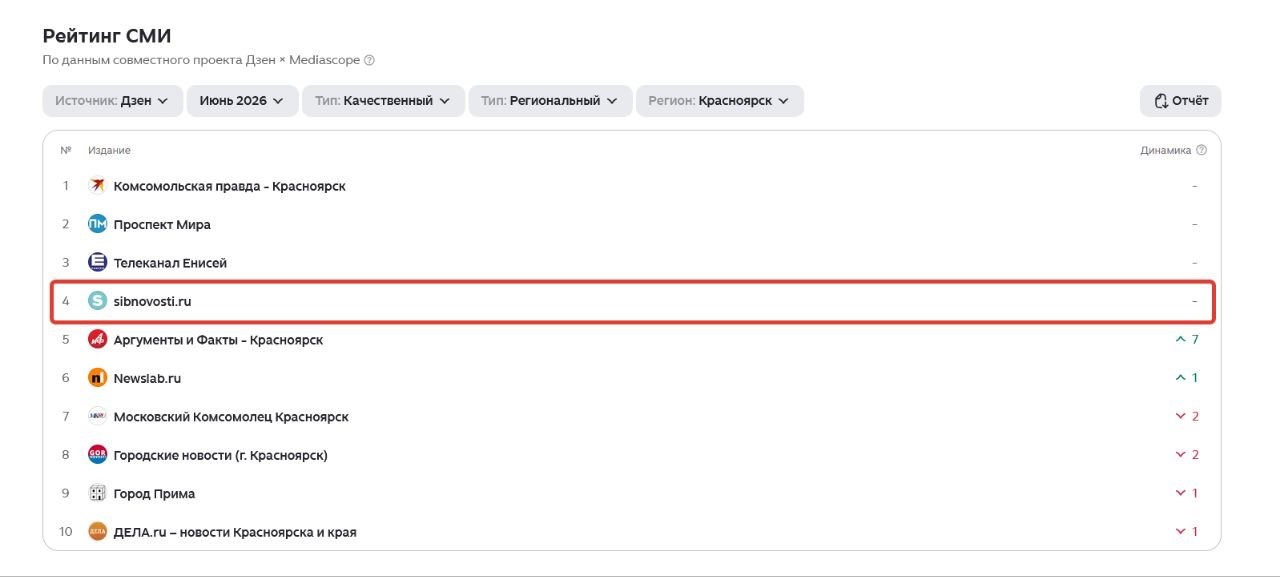
Task: Click the Комсомольская правда logo icon
Action: pos(97,186)
